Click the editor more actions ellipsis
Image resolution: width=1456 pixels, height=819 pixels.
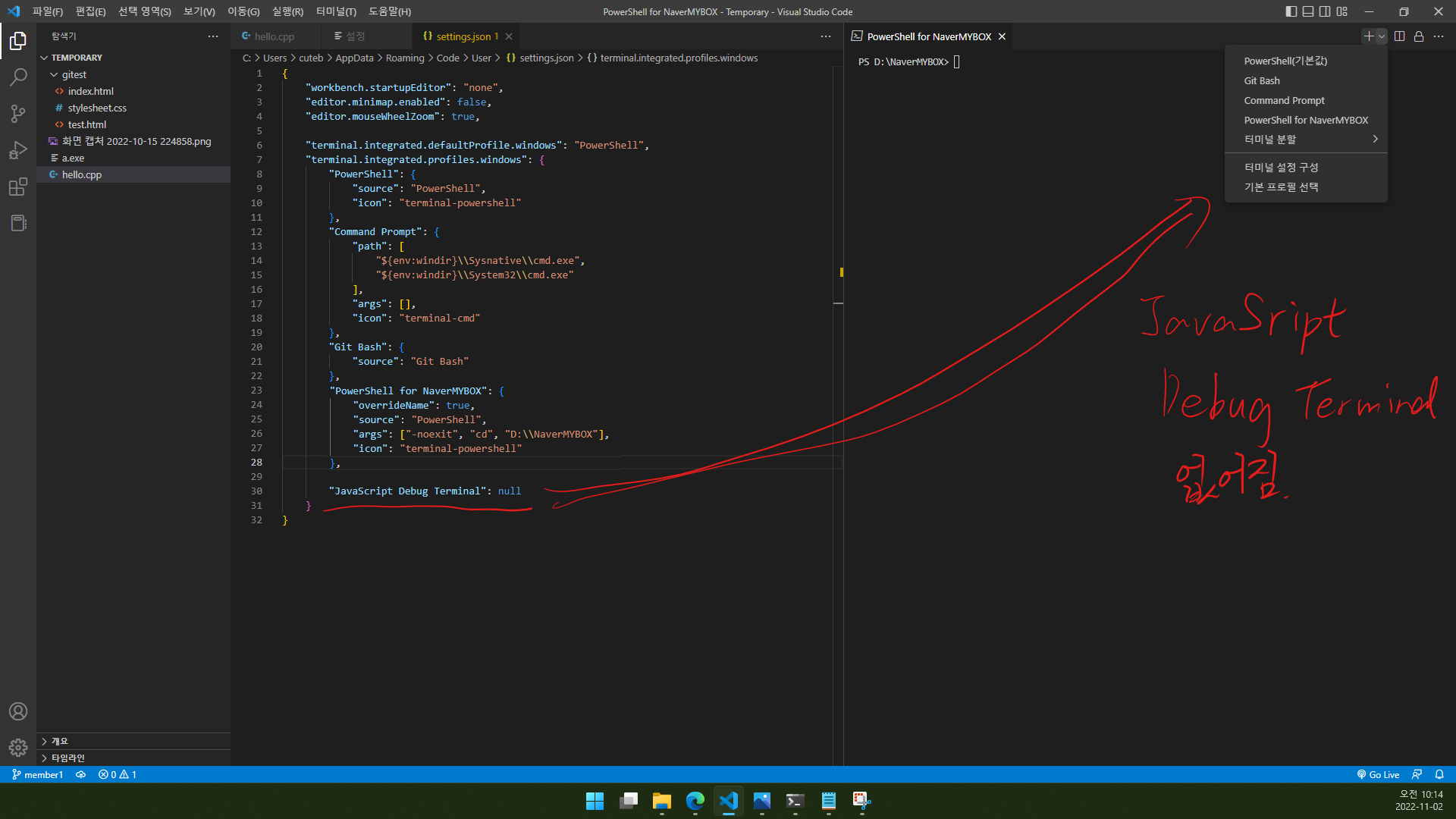click(826, 36)
